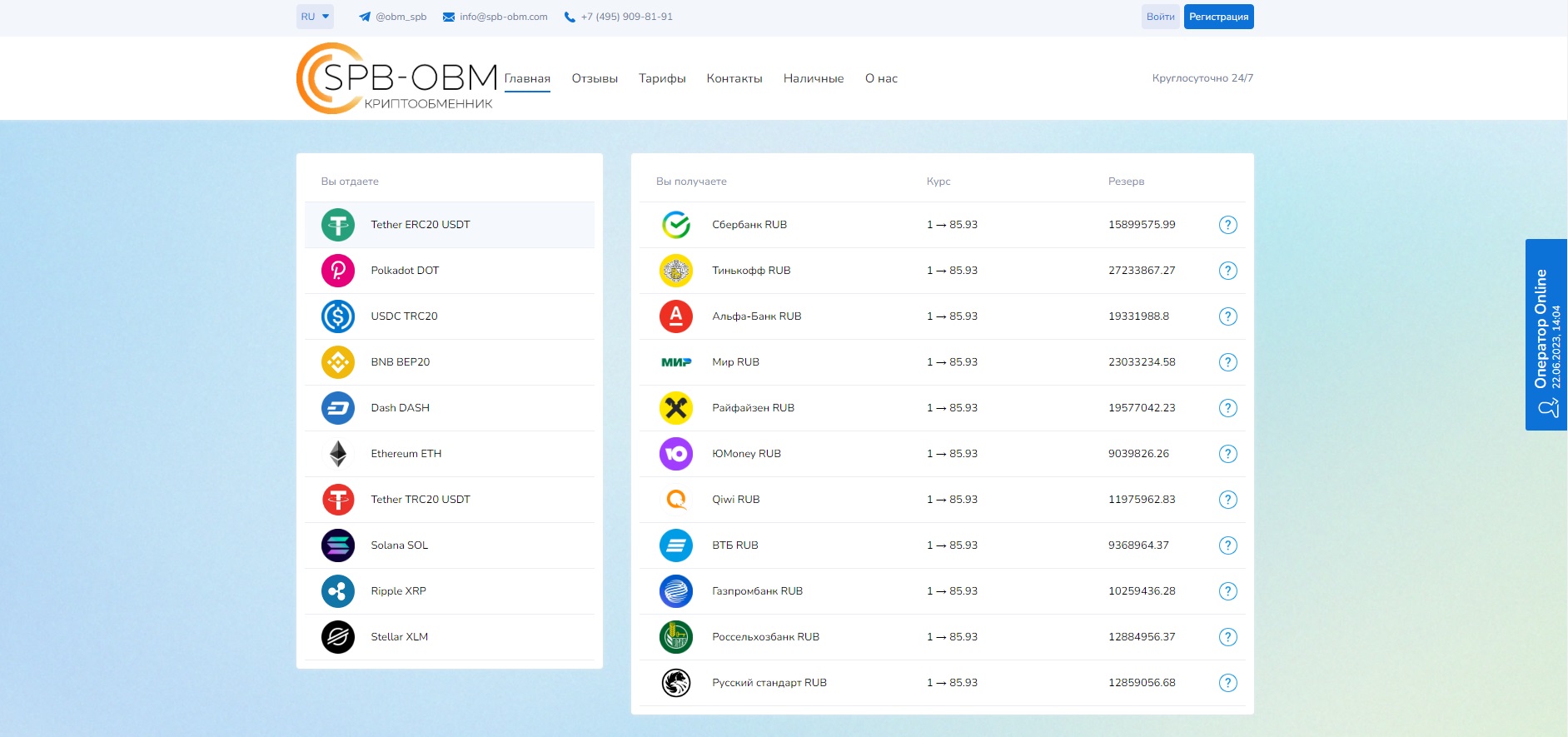
Task: Click the info@spb-obm.com email link
Action: (495, 17)
